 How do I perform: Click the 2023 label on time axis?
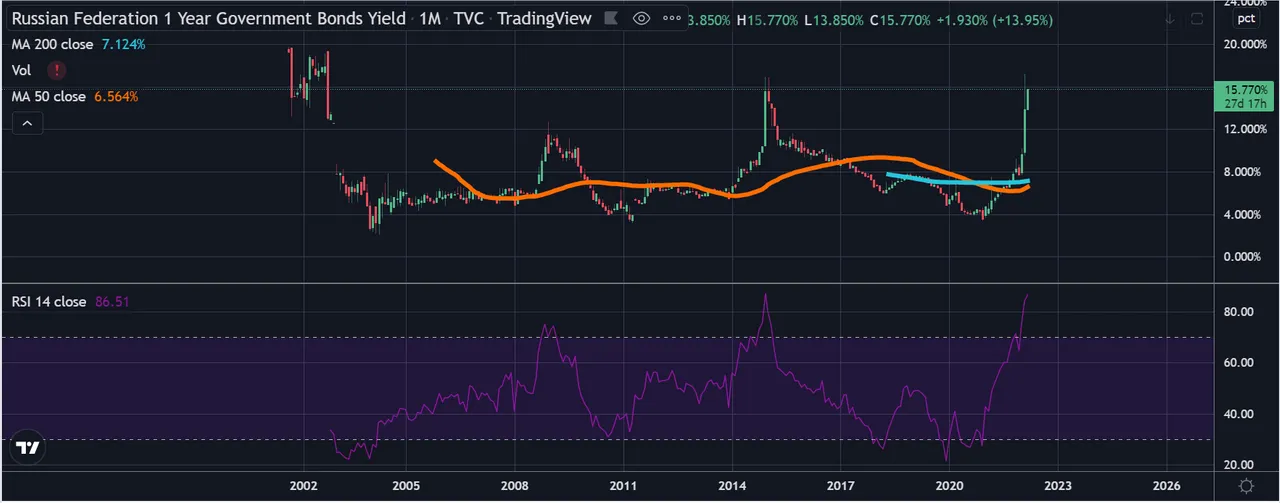(1058, 485)
